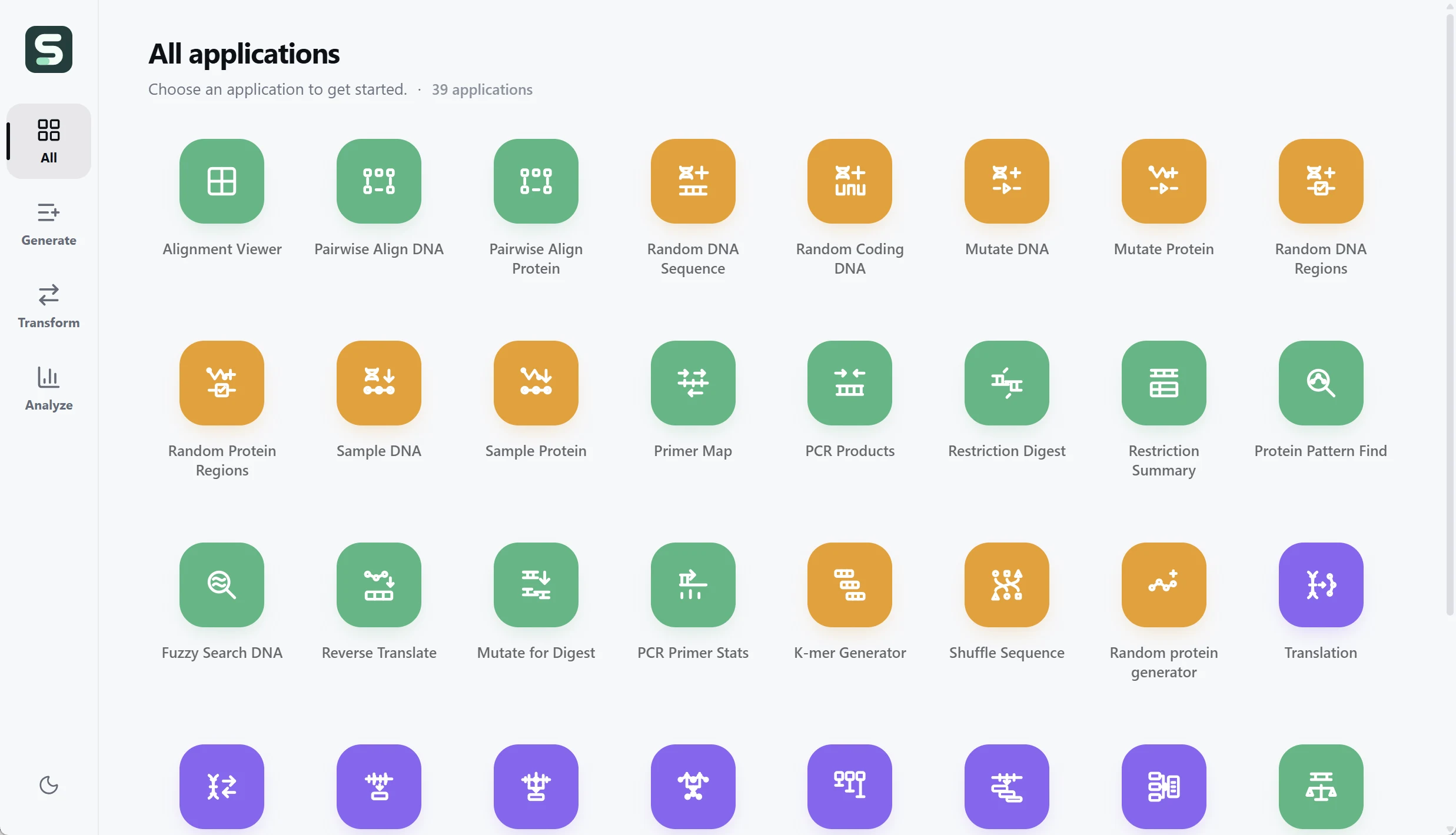Launch the Pairwise Align DNA icon
Viewport: 1456px width, 835px height.
(379, 181)
